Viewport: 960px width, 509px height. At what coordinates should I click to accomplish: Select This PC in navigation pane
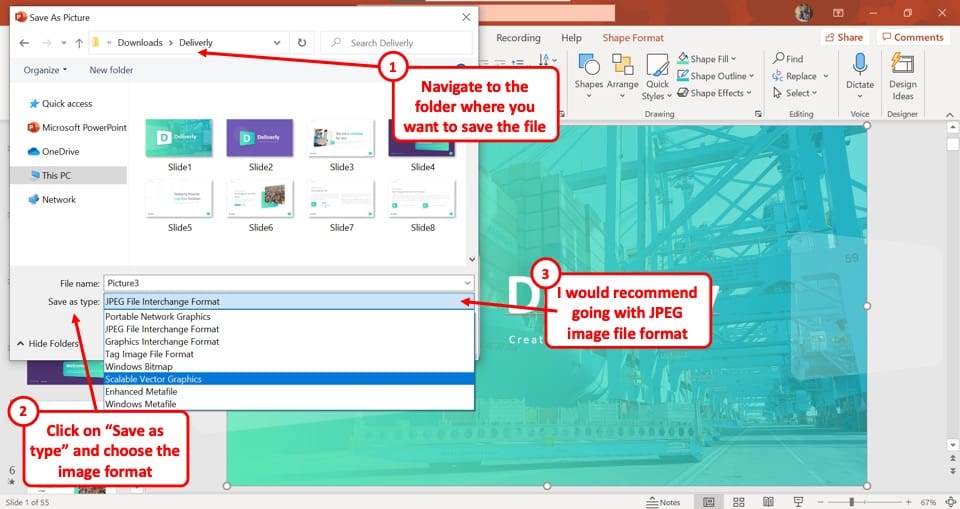(x=51, y=175)
